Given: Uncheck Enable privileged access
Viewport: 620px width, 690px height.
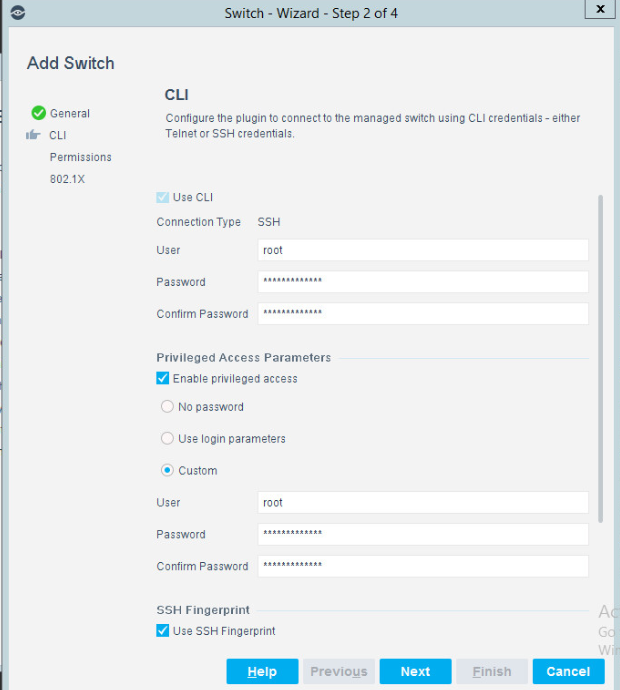Looking at the screenshot, I should coord(162,378).
